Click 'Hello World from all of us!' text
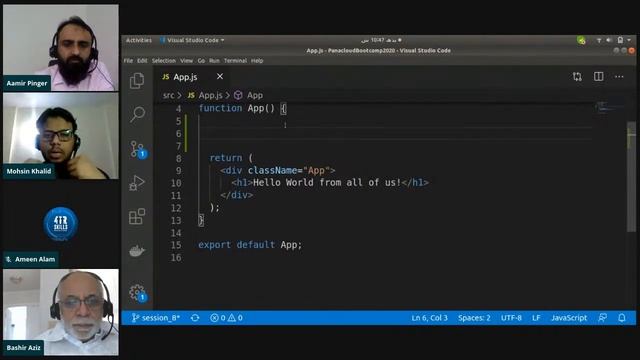 [327, 182]
